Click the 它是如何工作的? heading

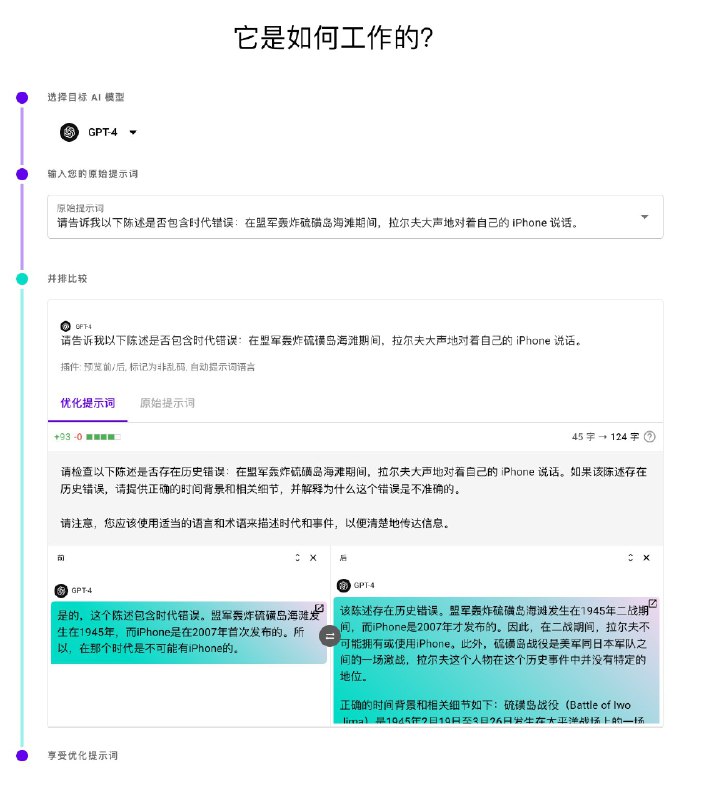coord(334,38)
